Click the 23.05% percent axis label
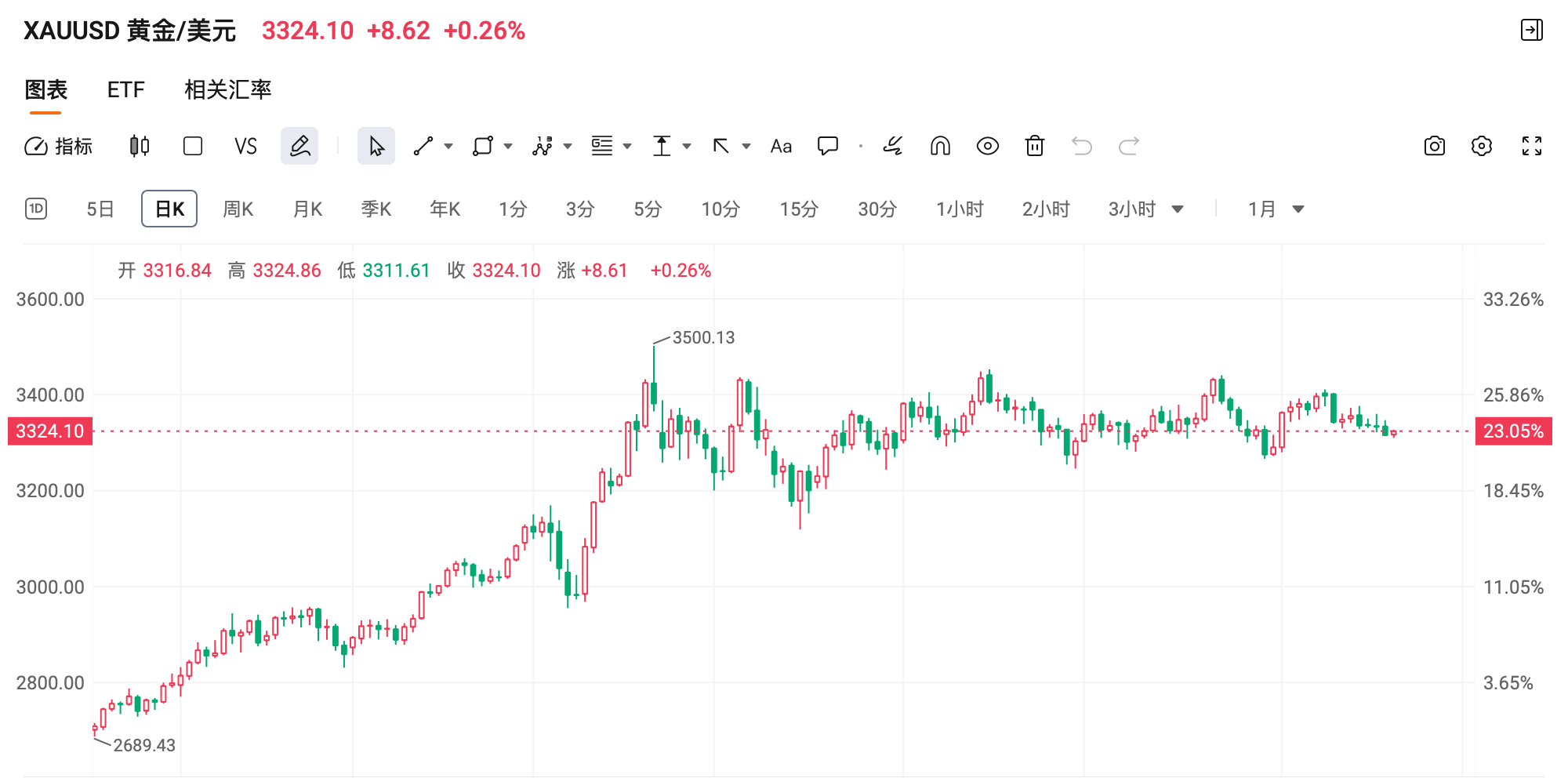 coord(1513,431)
